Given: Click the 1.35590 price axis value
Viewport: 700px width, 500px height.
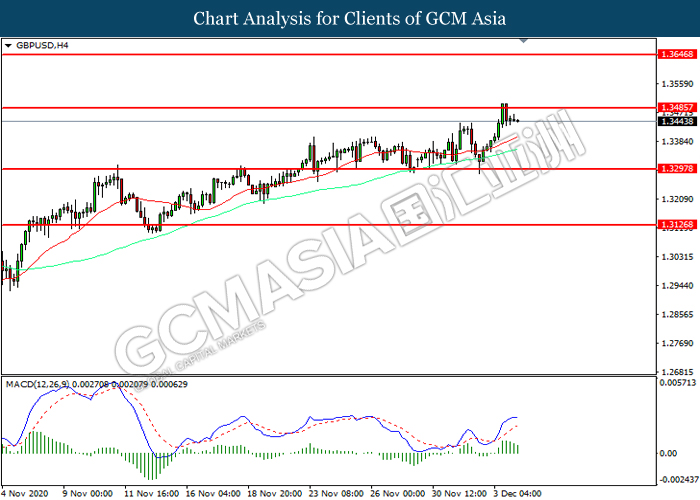Looking at the screenshot, I should [677, 84].
